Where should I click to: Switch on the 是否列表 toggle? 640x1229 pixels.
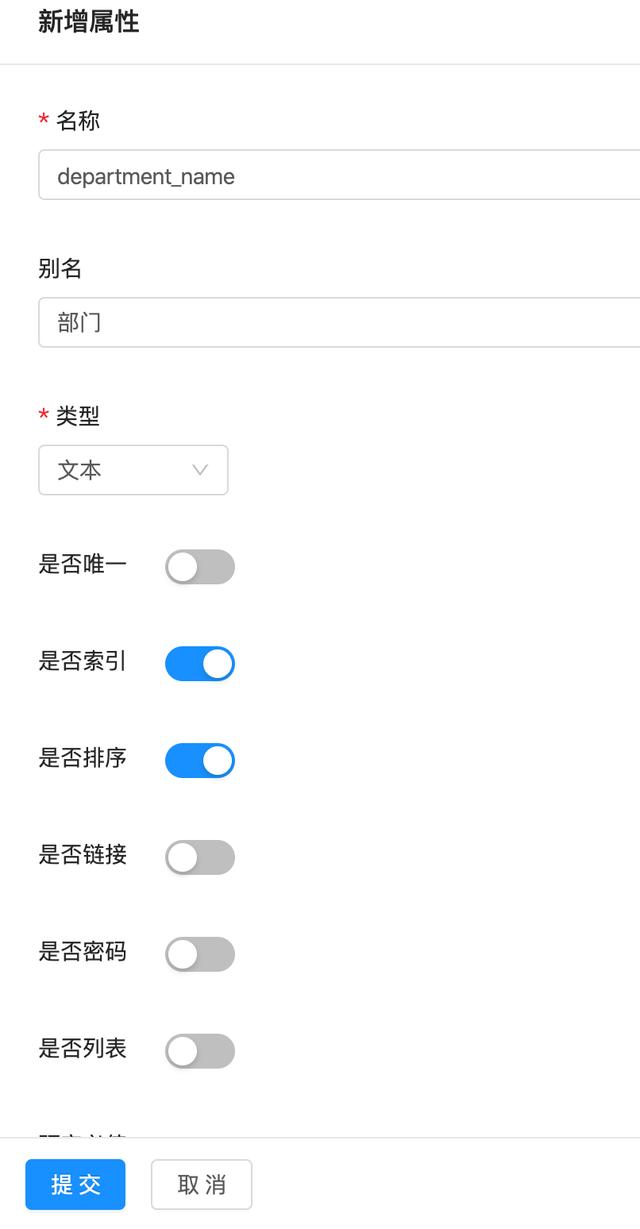200,1052
